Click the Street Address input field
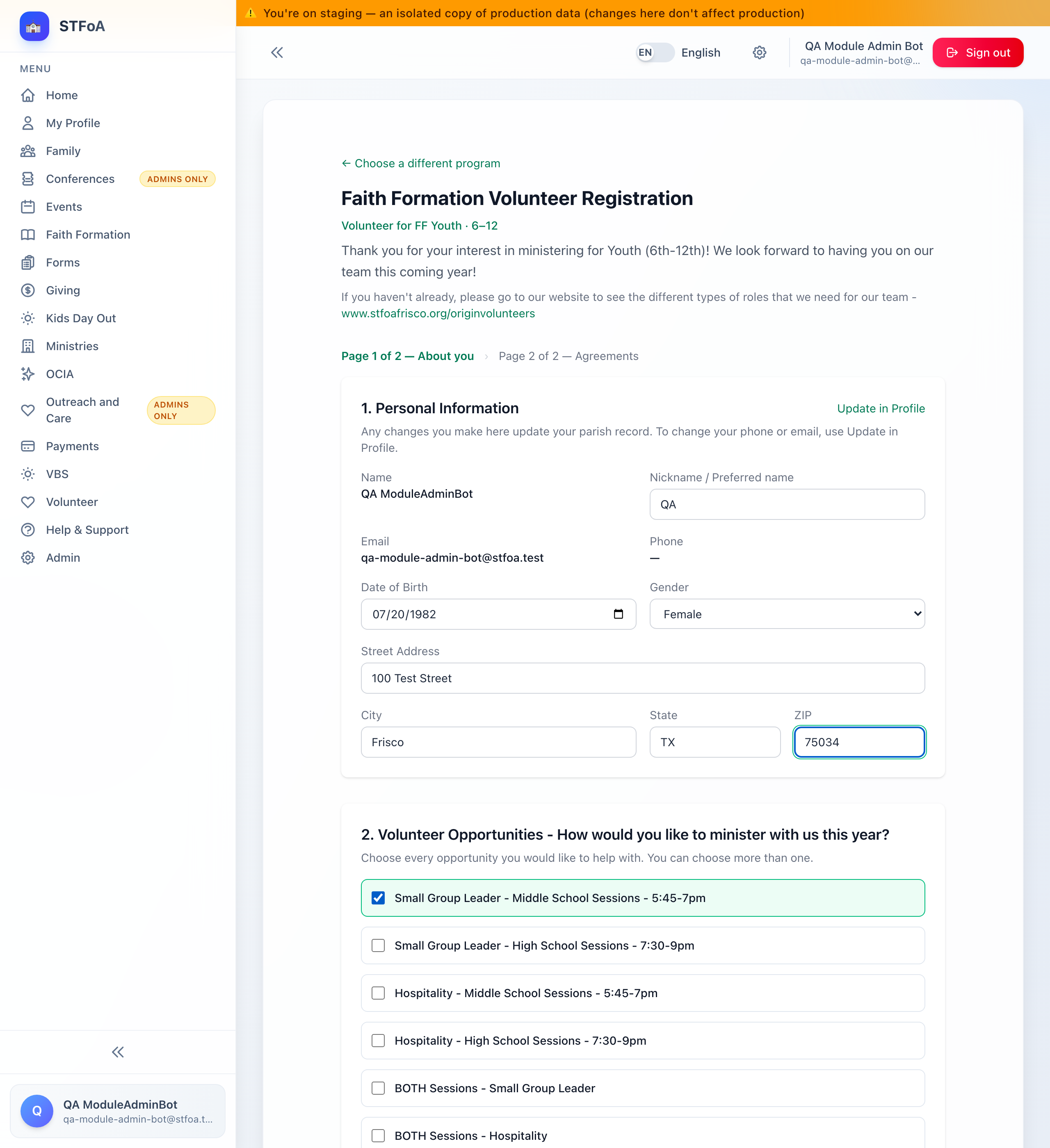 (643, 678)
